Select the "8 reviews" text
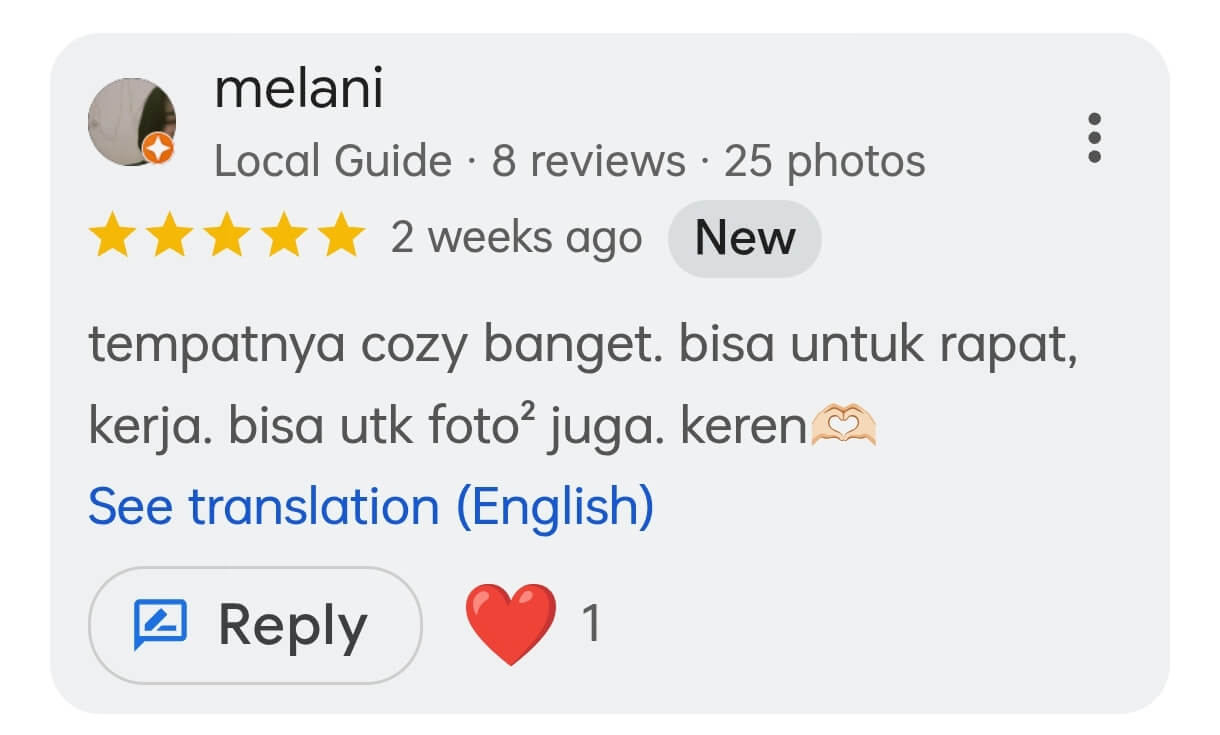The width and height of the screenshot is (1220, 735). coord(588,161)
